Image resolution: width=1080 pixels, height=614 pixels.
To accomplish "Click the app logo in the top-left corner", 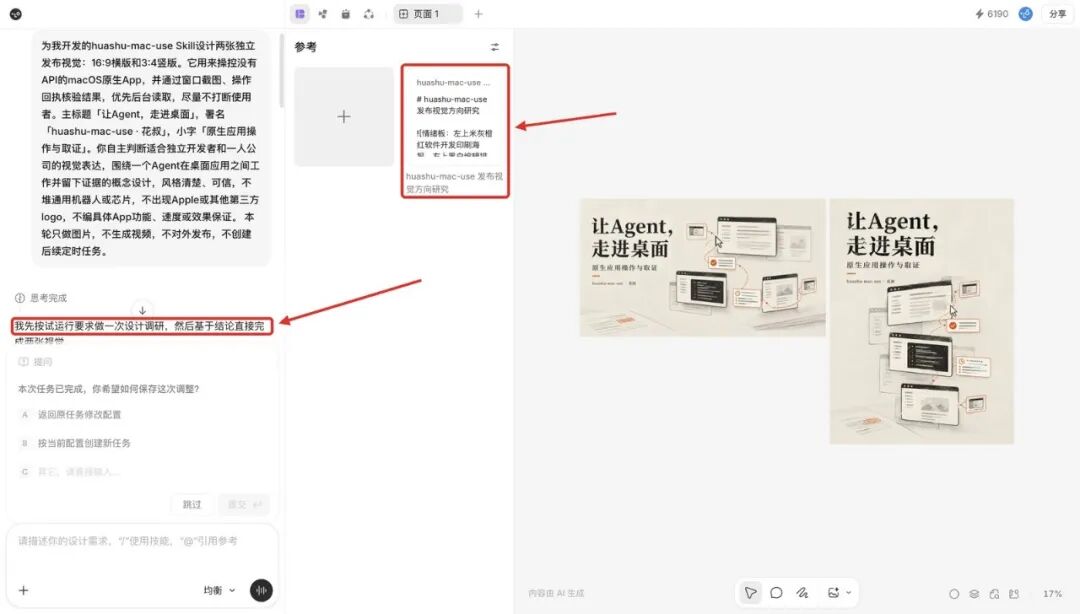I will (x=15, y=14).
